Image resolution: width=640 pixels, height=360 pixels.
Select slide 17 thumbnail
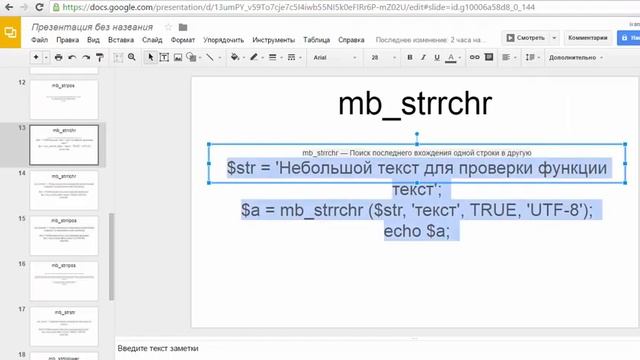pos(64,326)
